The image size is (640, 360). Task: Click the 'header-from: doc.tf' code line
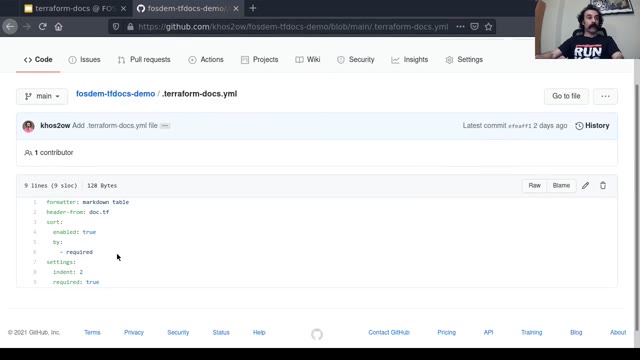[x=78, y=212]
